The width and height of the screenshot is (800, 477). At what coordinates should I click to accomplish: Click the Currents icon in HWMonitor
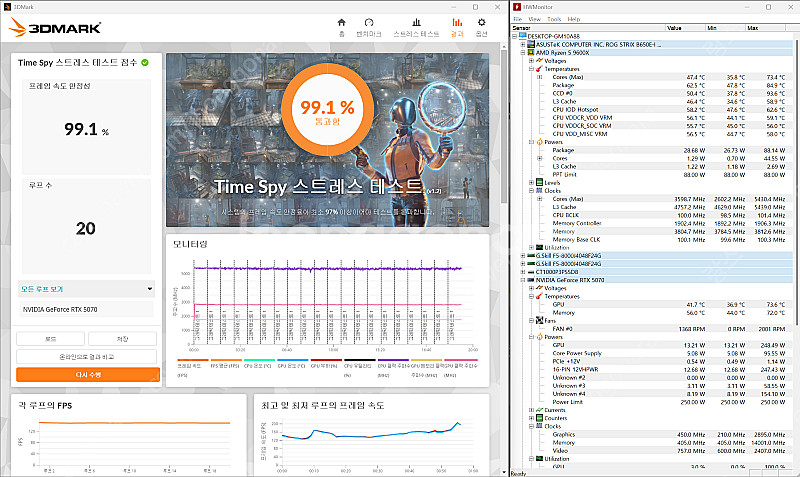point(539,410)
